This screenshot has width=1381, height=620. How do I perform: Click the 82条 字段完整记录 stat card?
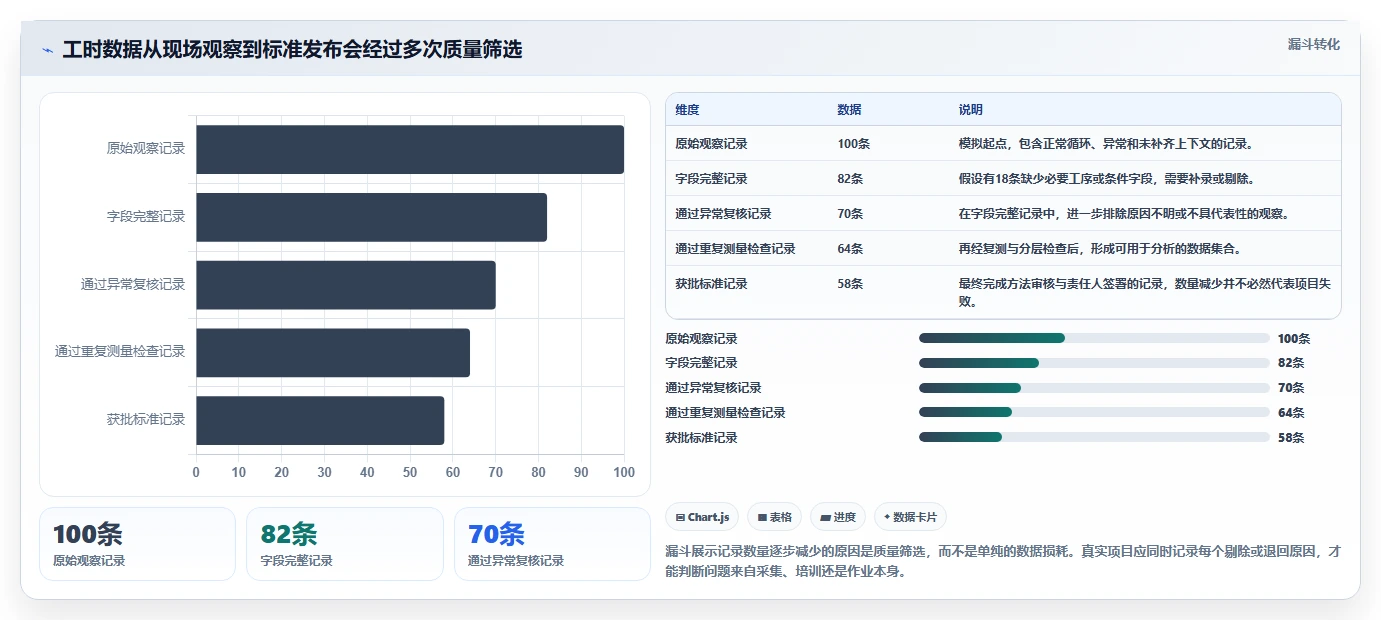click(x=345, y=544)
